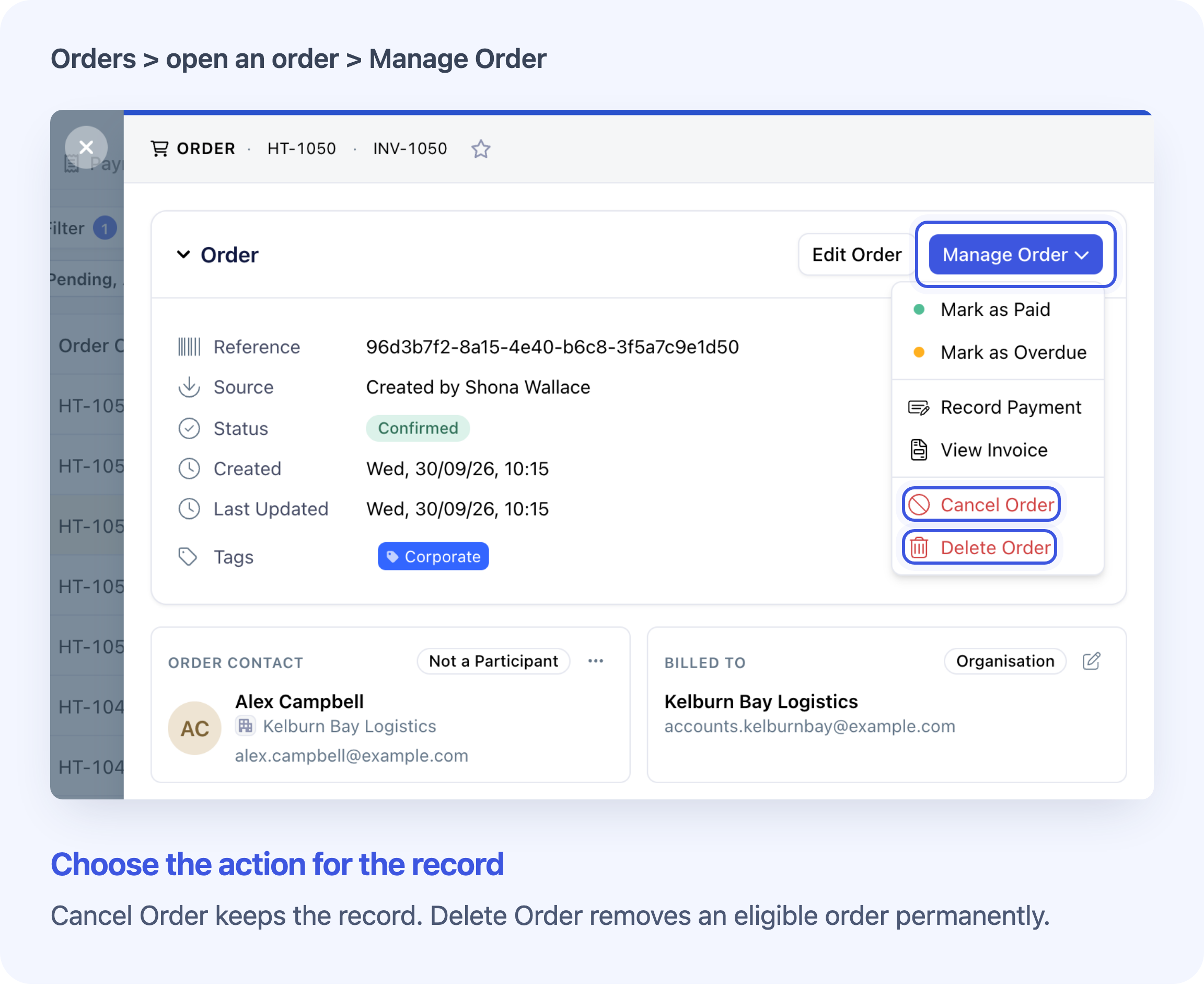
Task: Click the reference ID 96d3b7f2-8a15-4e40-b6c8-3f5a7c9e1d50
Action: [x=552, y=347]
